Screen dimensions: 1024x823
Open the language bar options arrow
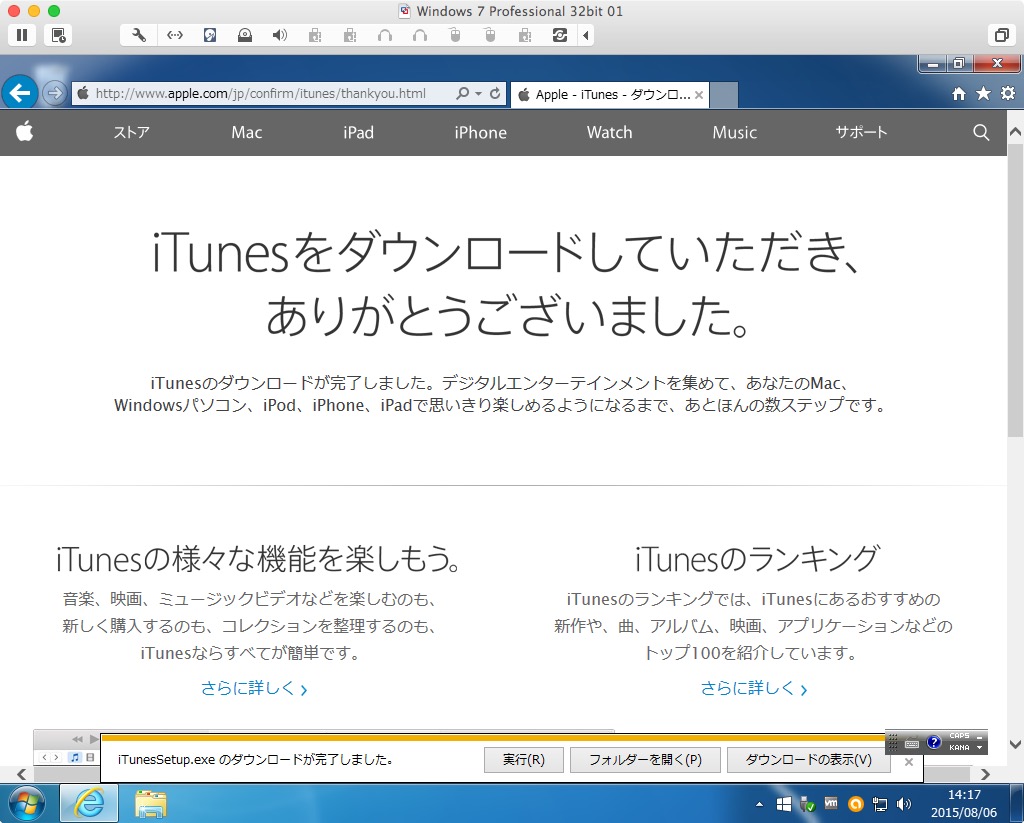click(x=980, y=747)
